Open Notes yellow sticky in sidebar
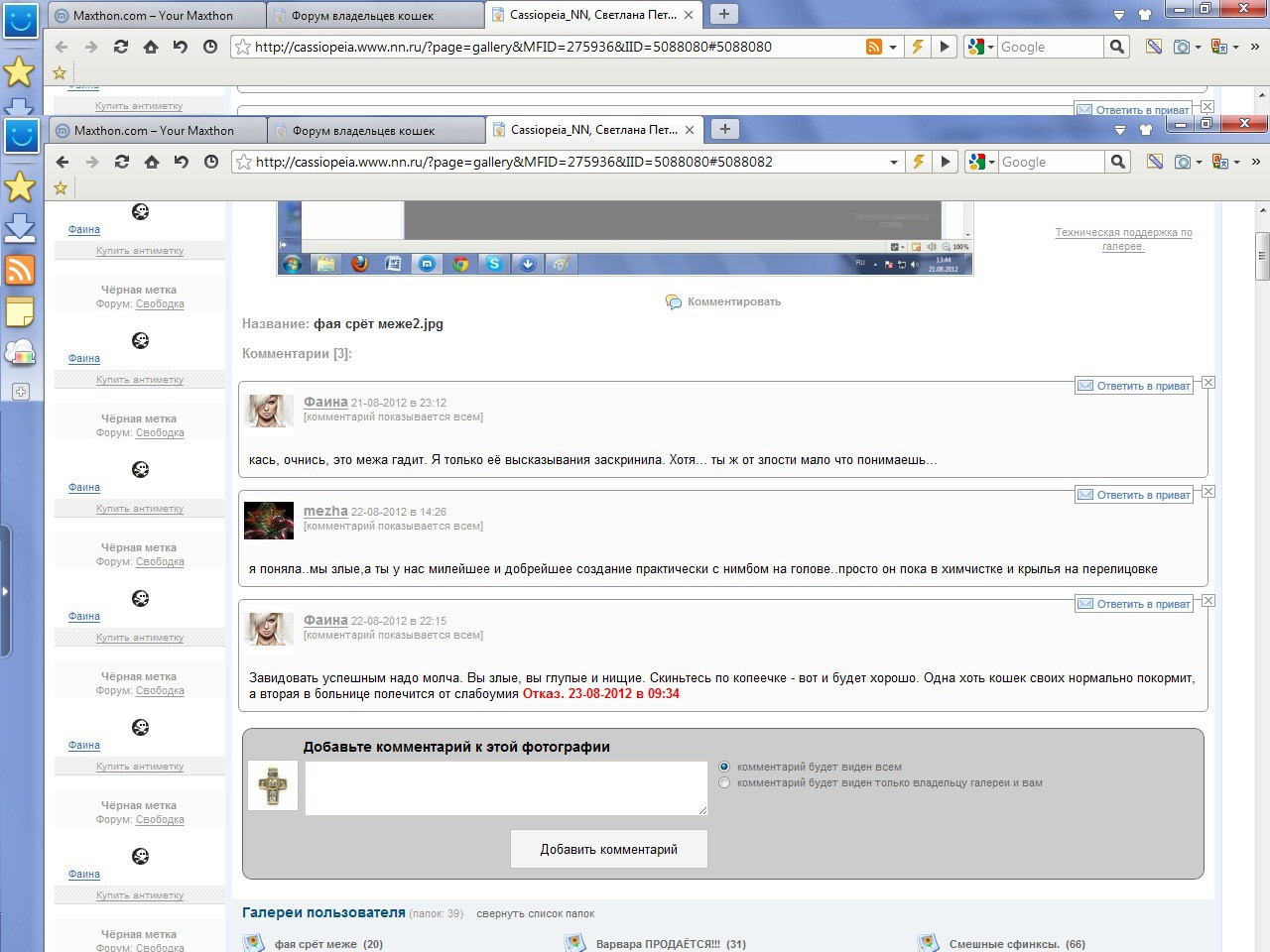Viewport: 1270px width, 952px height. coord(20,312)
